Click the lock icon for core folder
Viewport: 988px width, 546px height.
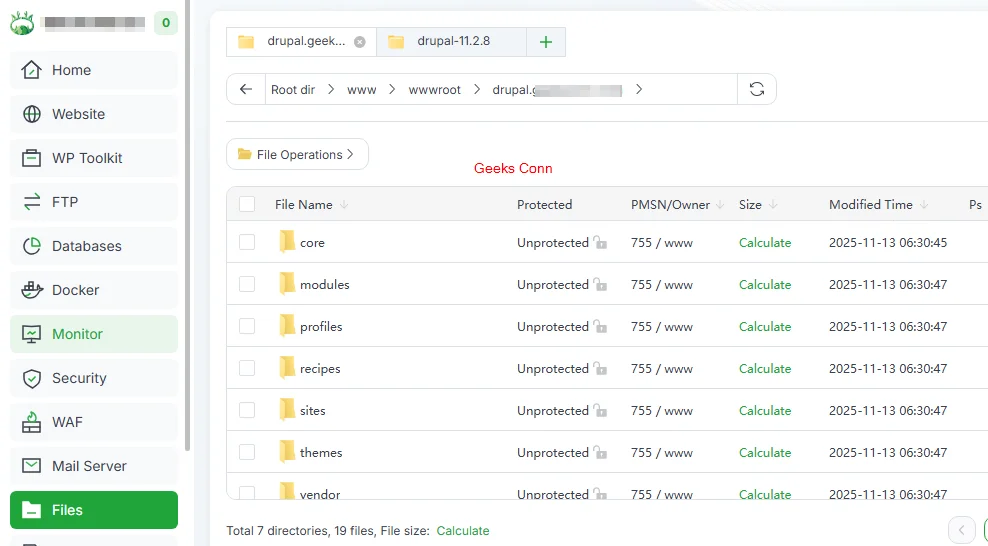pyautogui.click(x=600, y=243)
